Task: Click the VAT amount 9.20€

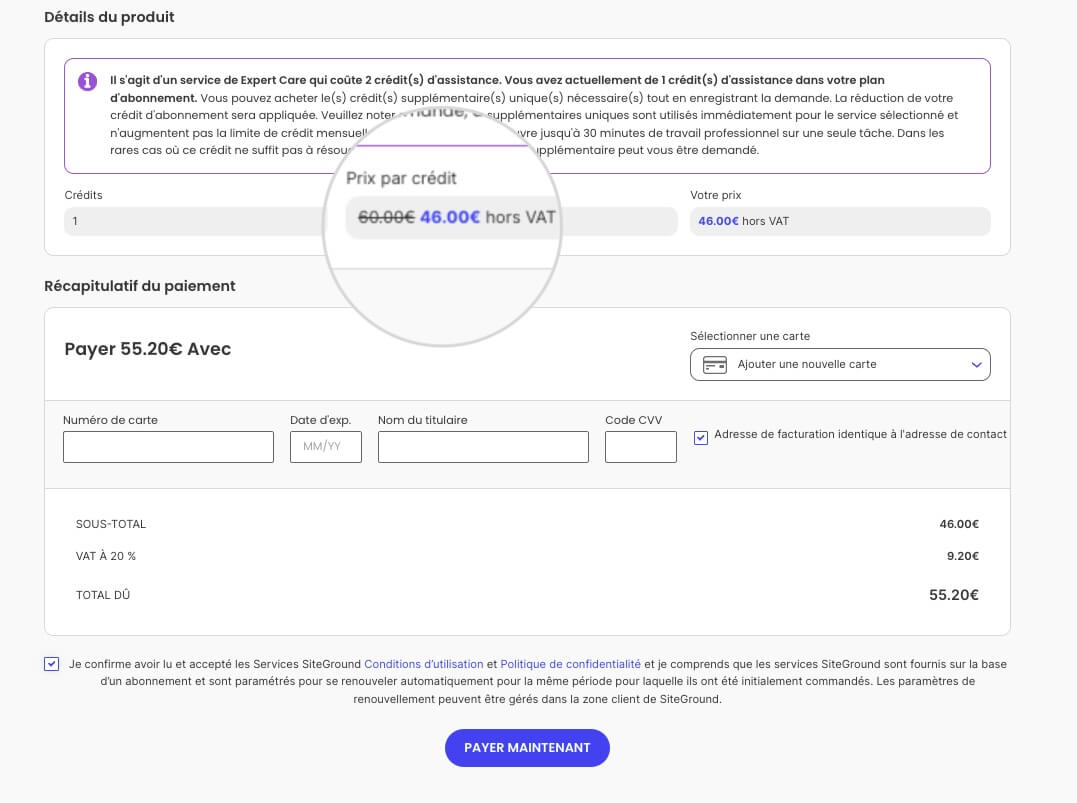Action: 962,556
